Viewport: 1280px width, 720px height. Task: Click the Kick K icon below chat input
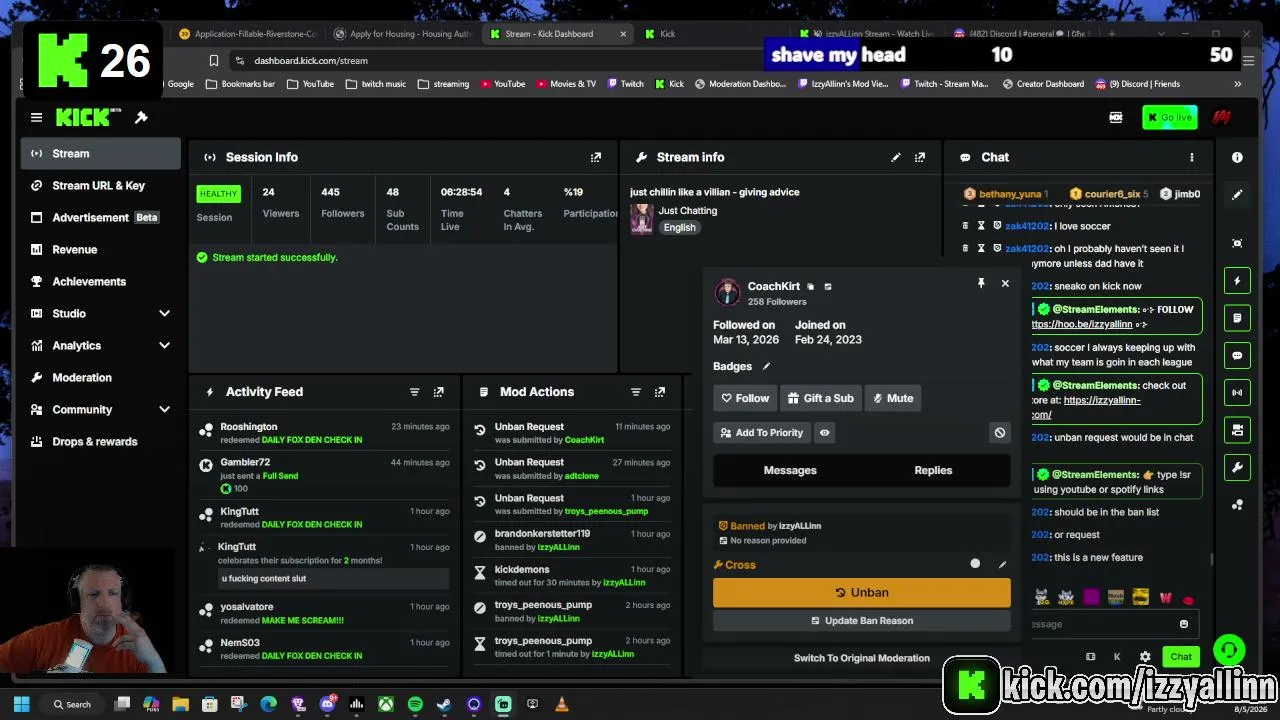pos(1117,657)
